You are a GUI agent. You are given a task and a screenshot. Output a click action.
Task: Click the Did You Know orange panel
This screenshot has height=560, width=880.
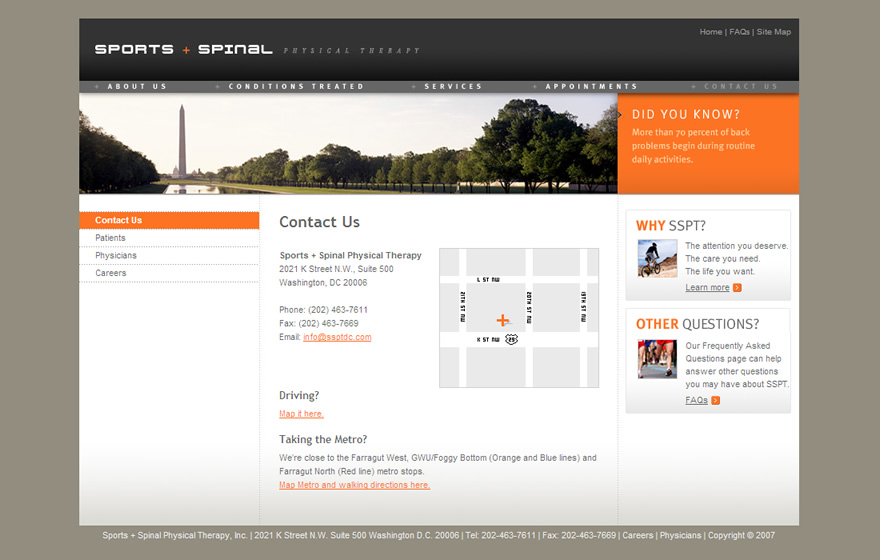click(708, 143)
